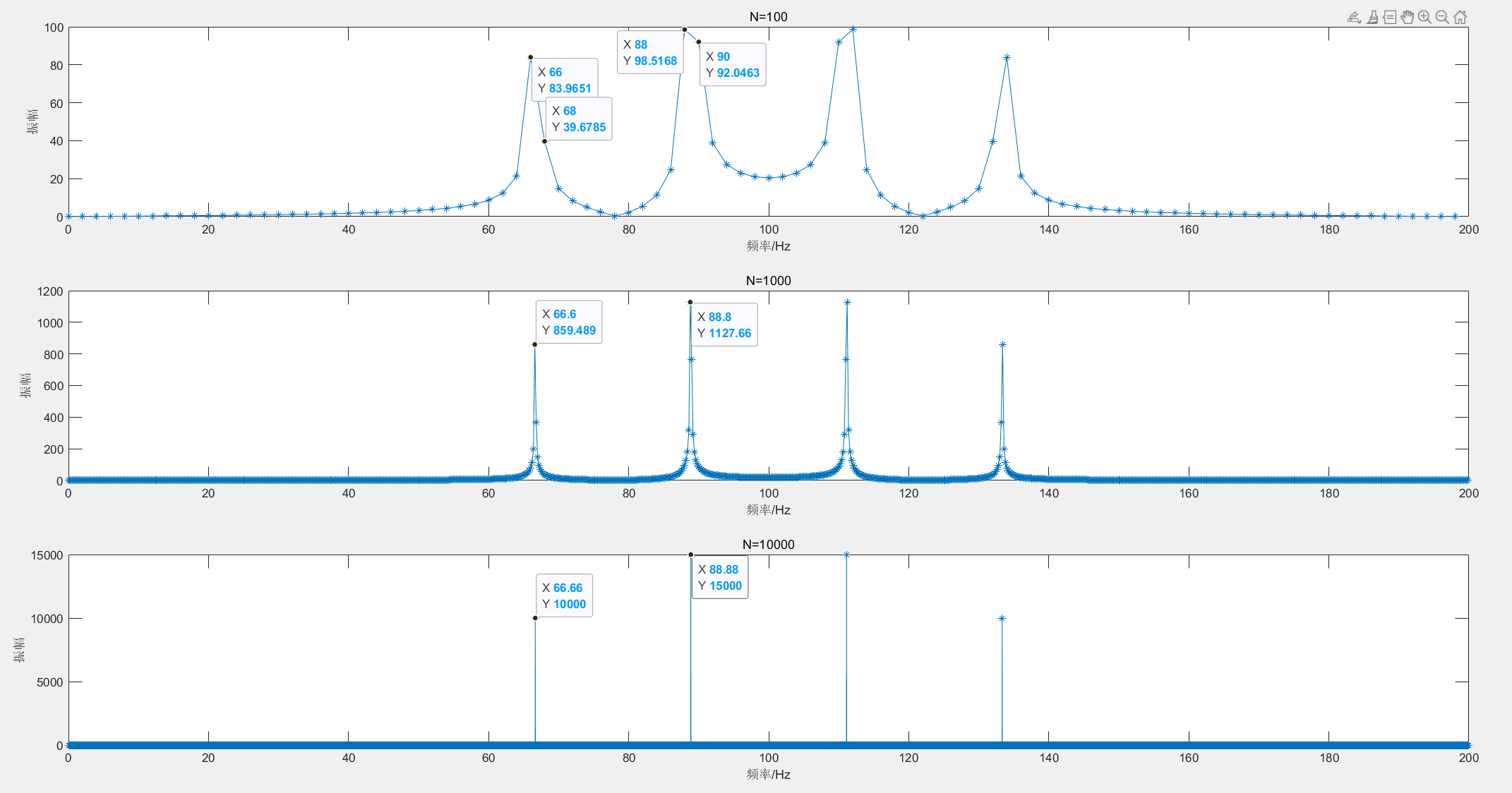
Task: Click the N=1000 plot title
Action: click(x=768, y=281)
